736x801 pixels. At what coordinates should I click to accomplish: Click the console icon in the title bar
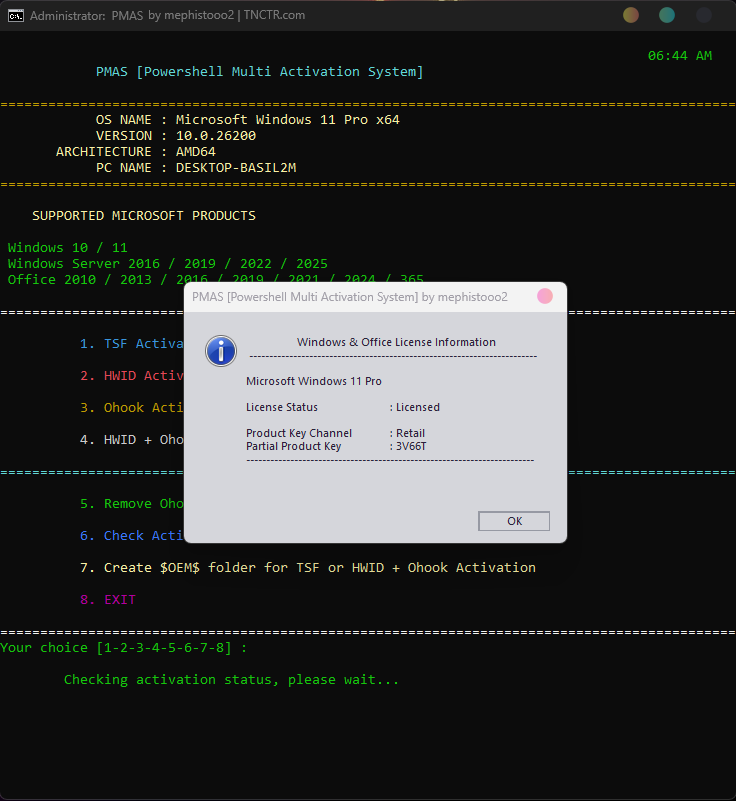point(16,16)
